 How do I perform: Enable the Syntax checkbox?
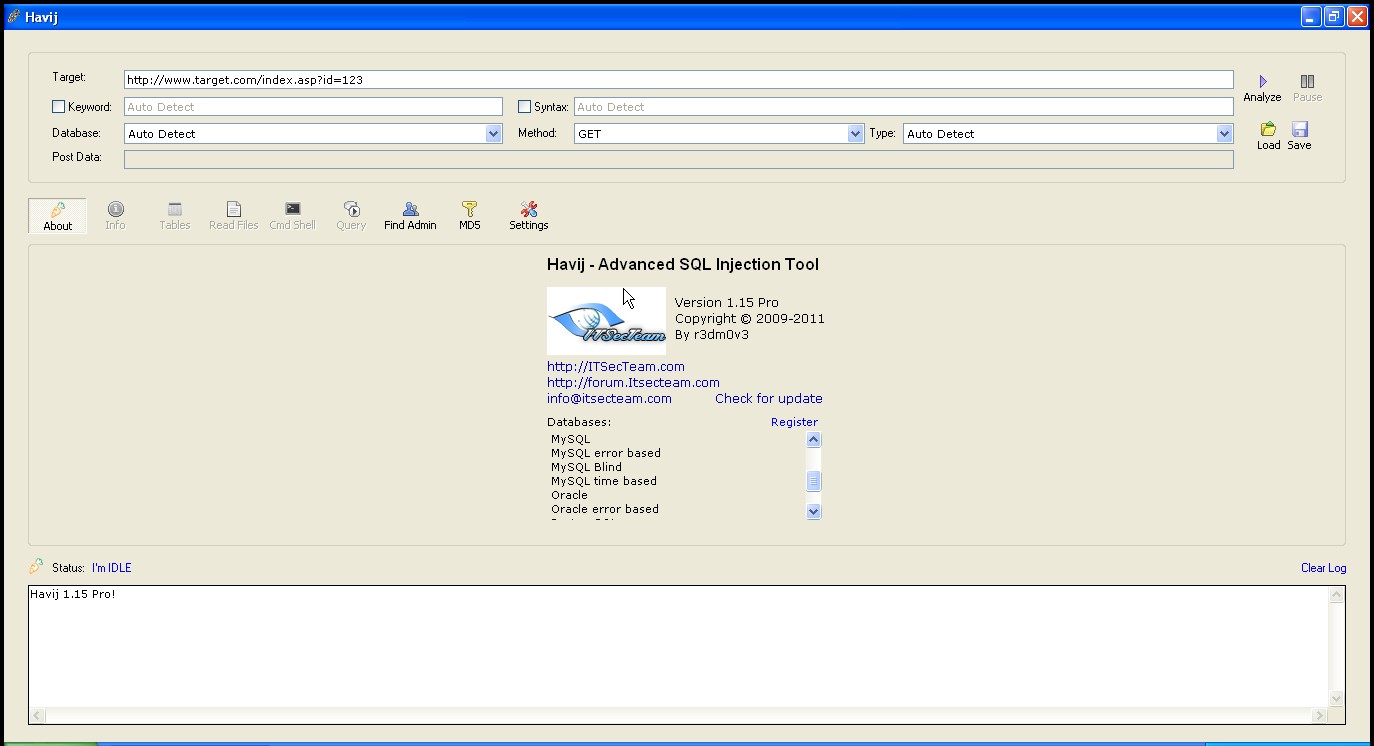point(524,106)
